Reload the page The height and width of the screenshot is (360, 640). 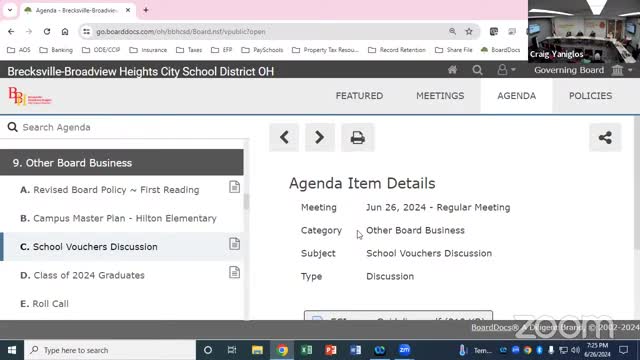47,31
